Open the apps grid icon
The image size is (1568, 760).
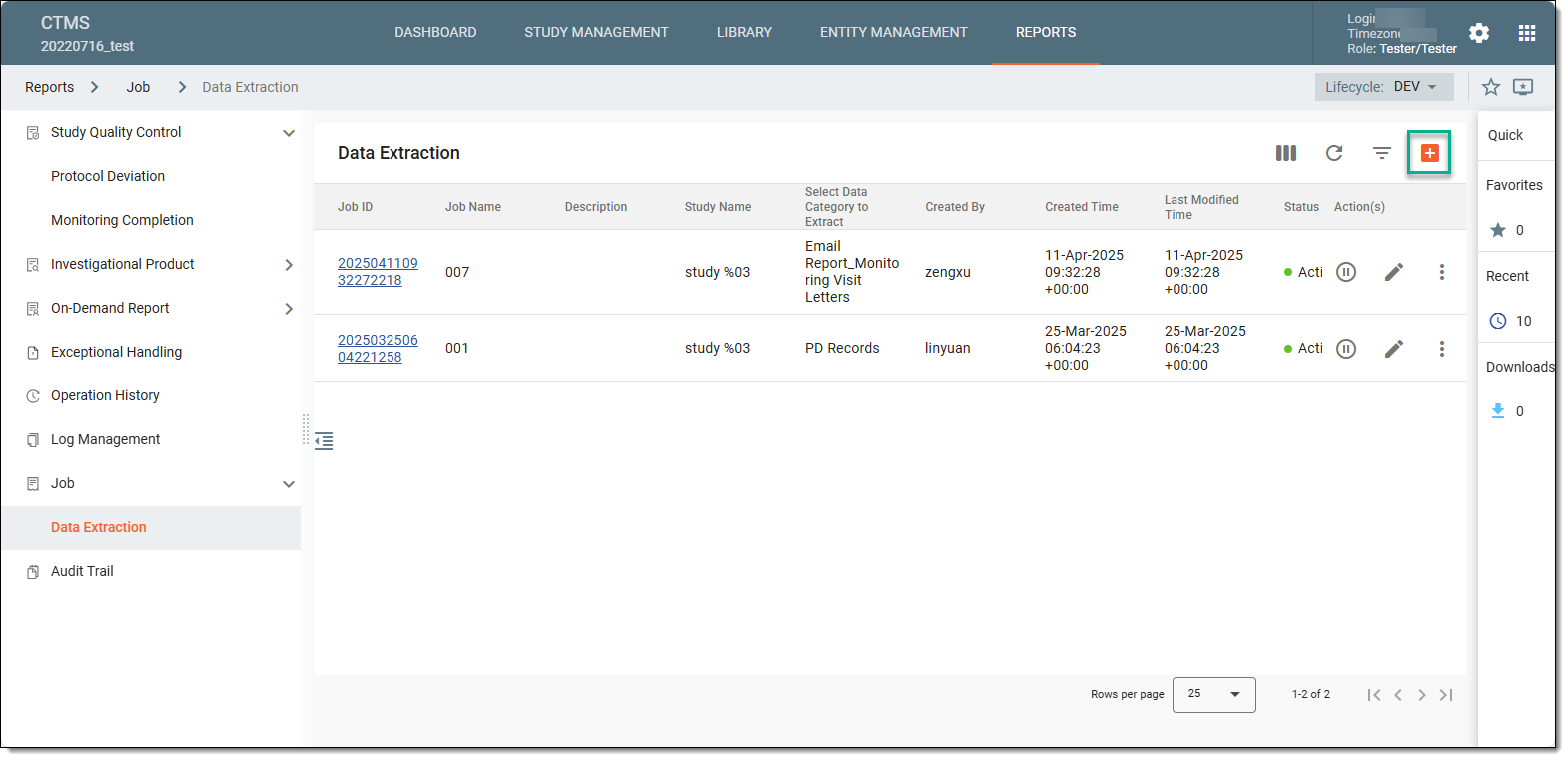1526,33
